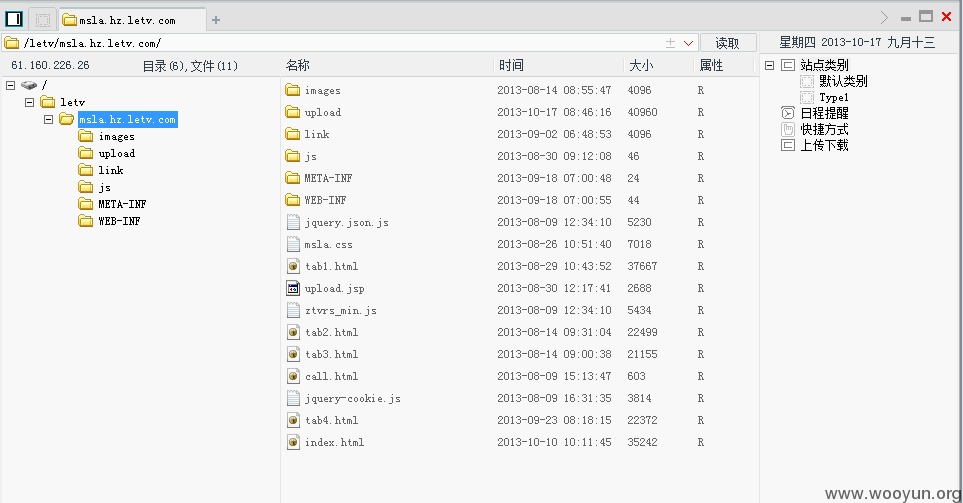Collapse the letv folder node
The width and height of the screenshot is (963, 503).
click(29, 103)
